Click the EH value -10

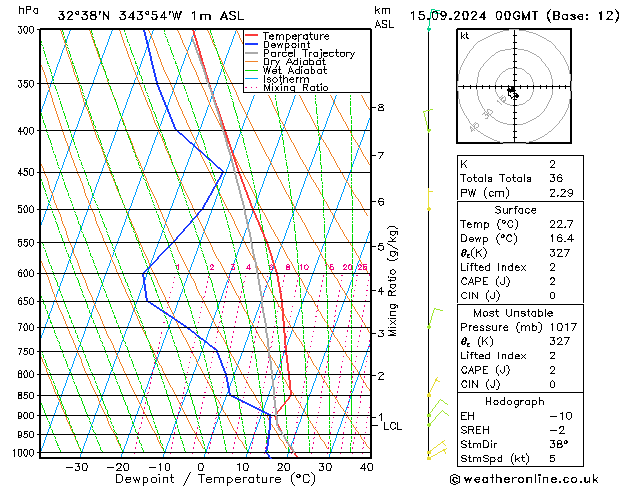pos(561,416)
